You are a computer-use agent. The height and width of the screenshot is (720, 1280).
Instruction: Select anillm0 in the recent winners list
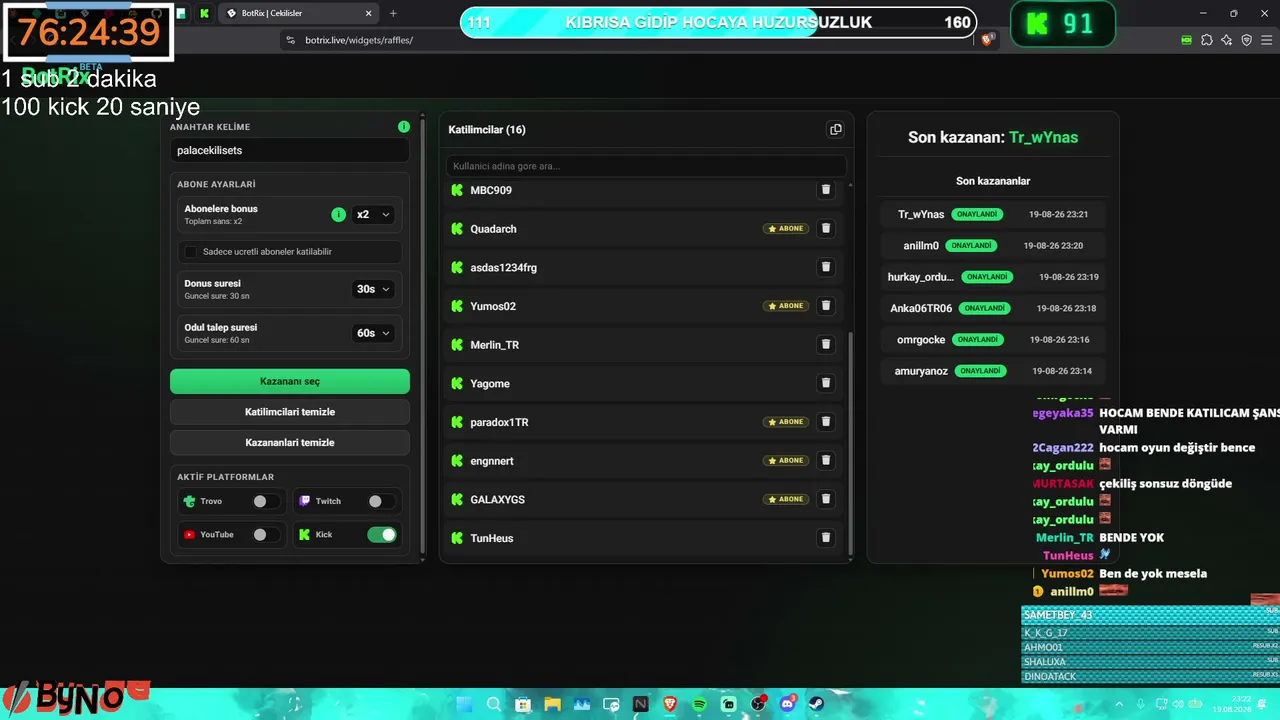pyautogui.click(x=993, y=245)
